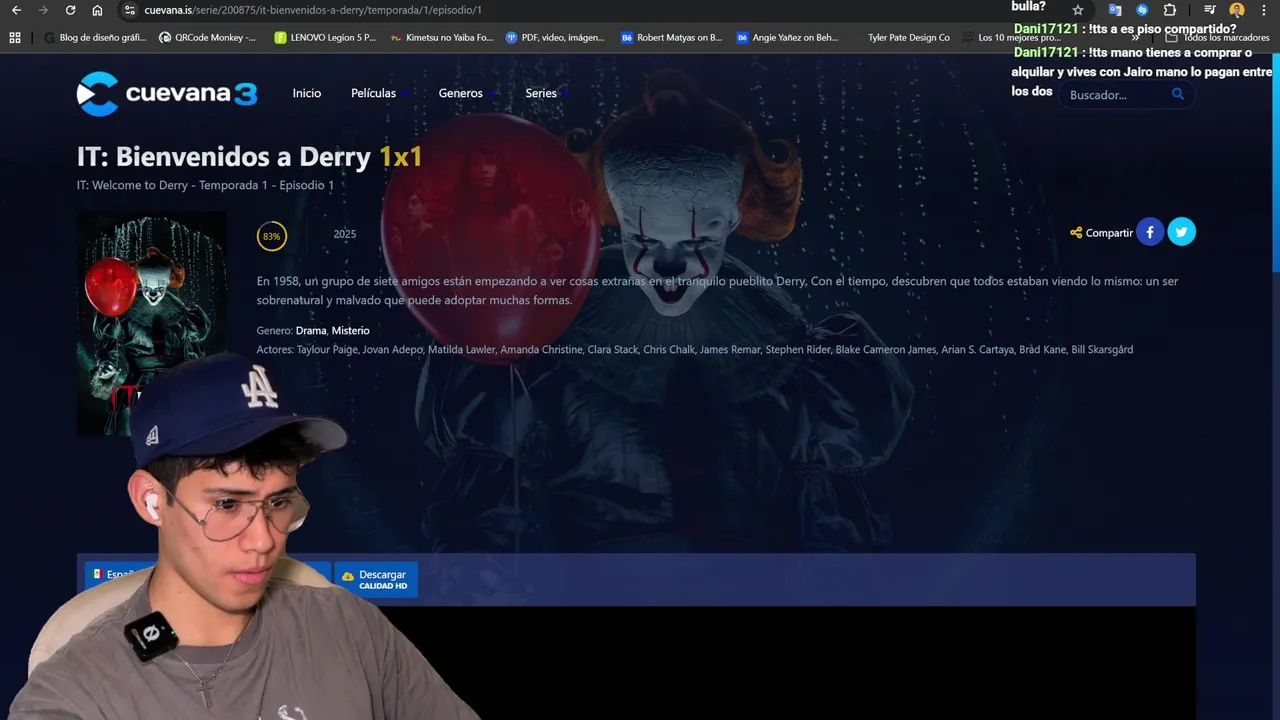1280x720 pixels.
Task: Open actor Clara Stack's page
Action: (x=613, y=350)
